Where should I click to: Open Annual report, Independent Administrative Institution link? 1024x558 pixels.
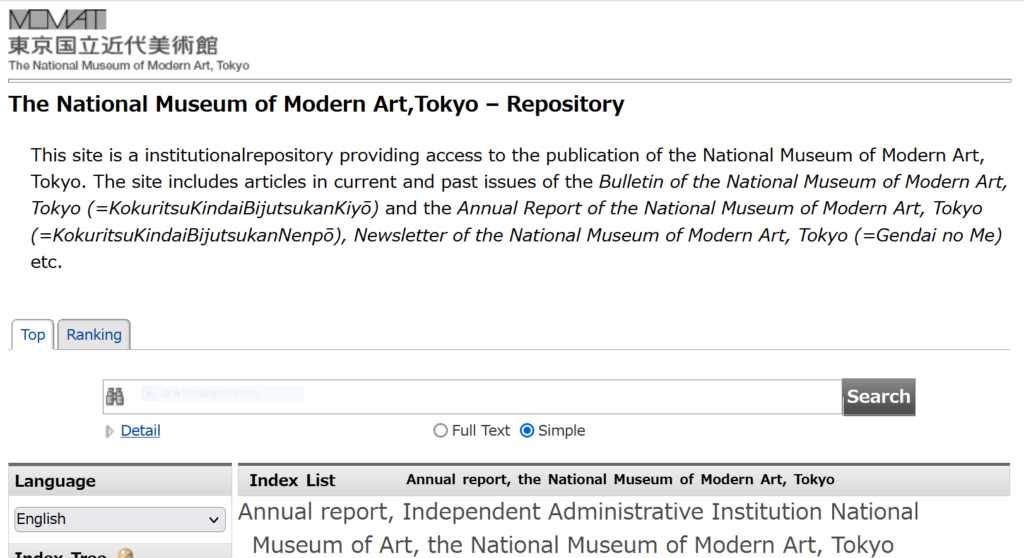tap(579, 528)
